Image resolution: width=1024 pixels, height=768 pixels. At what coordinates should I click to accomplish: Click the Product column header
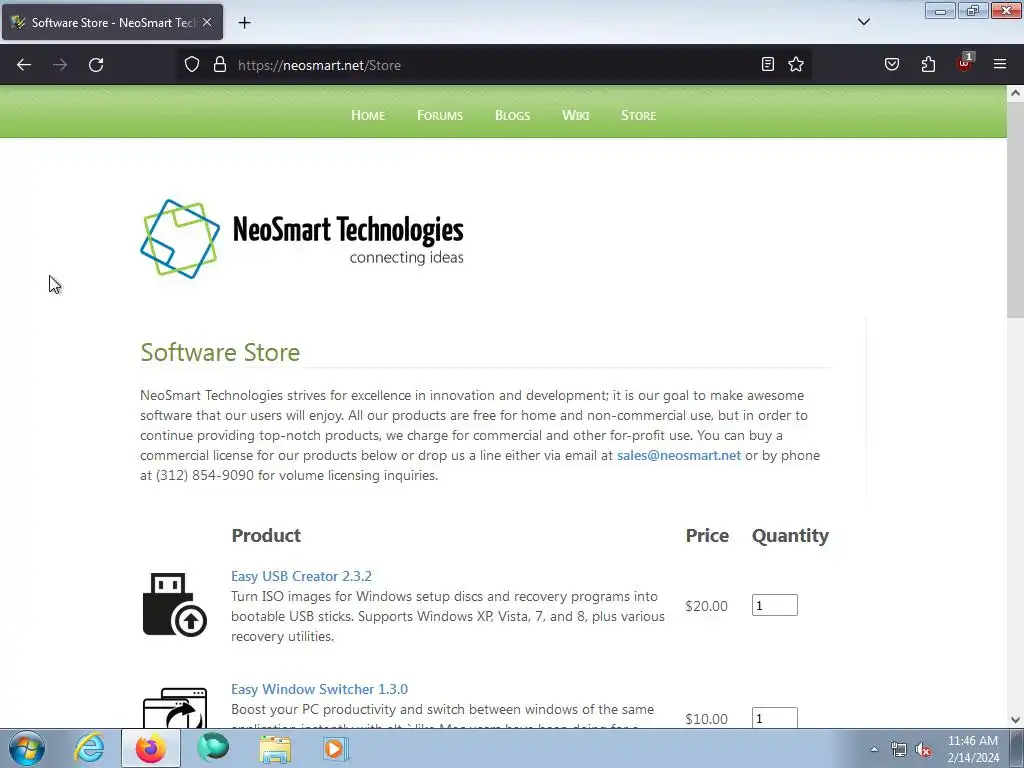[266, 536]
